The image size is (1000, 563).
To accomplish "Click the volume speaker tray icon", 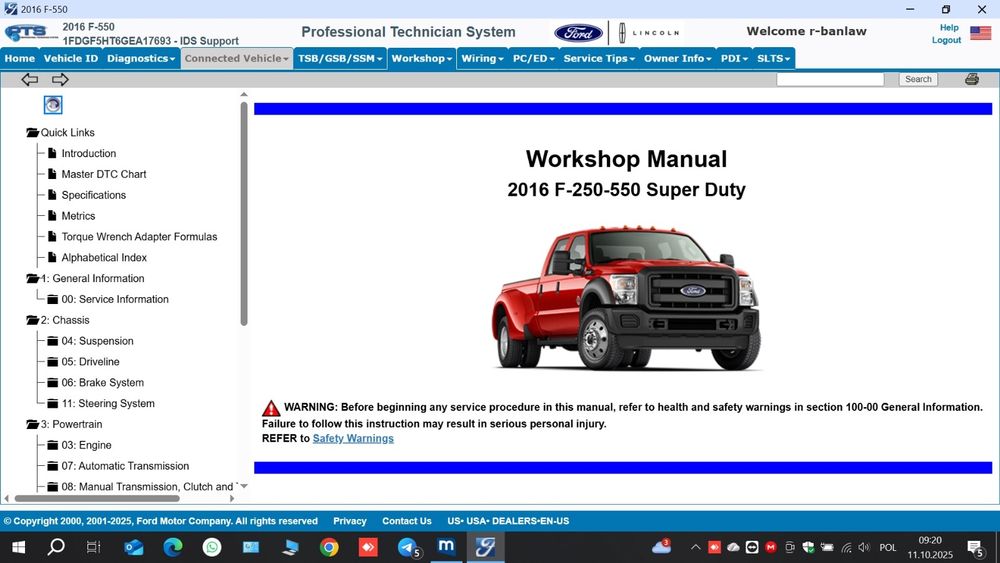I will 864,547.
